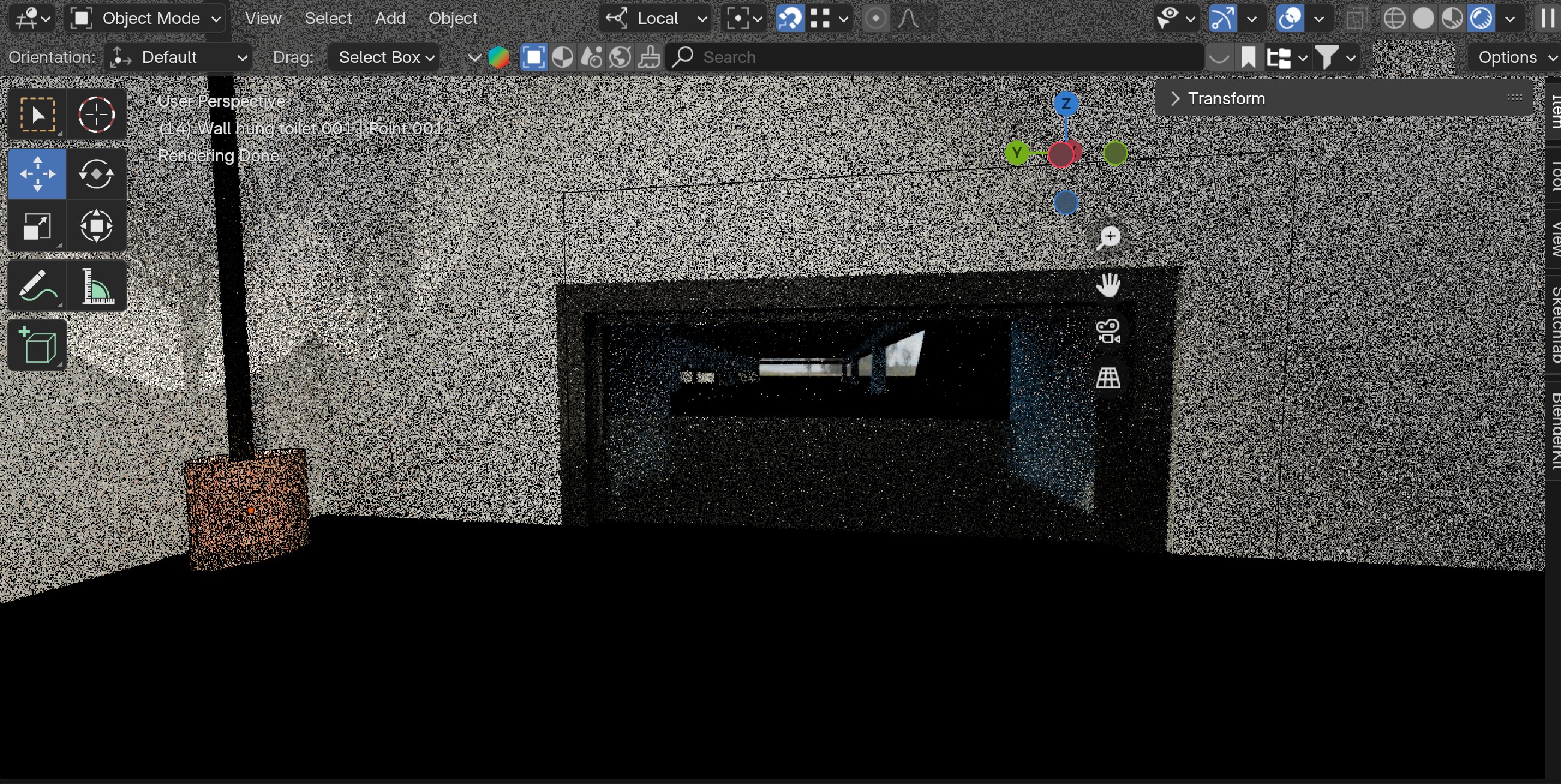Select the Scale tool
The height and width of the screenshot is (784, 1561).
[x=38, y=226]
